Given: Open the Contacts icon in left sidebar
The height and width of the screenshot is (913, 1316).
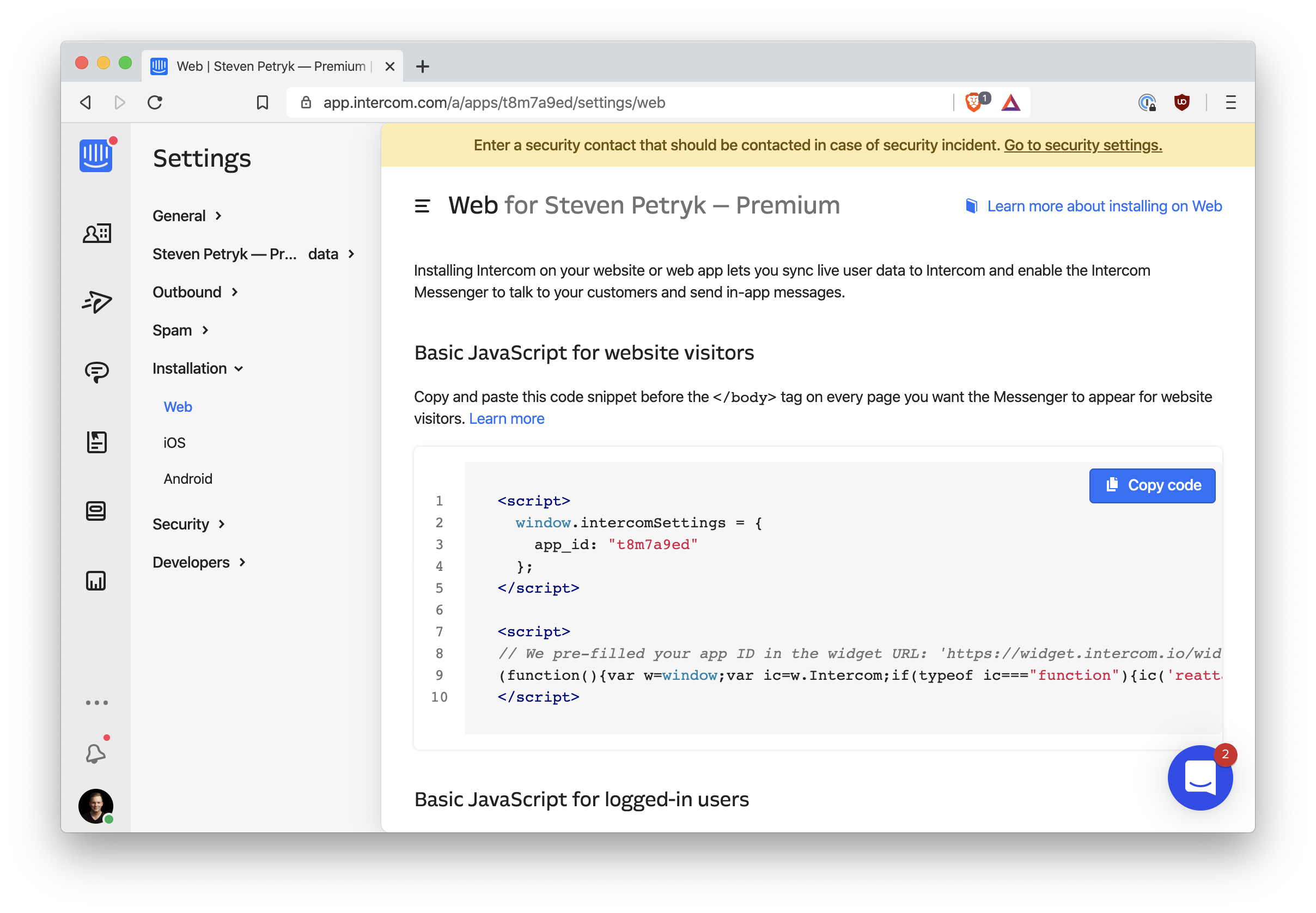Looking at the screenshot, I should [96, 233].
